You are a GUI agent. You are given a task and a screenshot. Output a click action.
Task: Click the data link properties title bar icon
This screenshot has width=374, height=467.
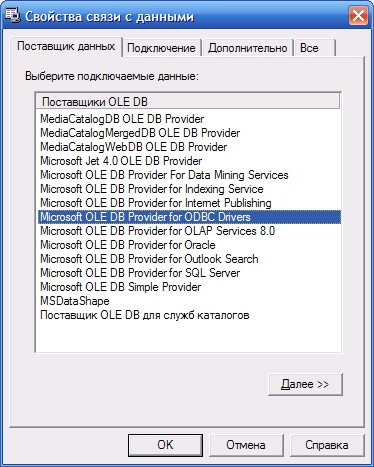tap(13, 16)
